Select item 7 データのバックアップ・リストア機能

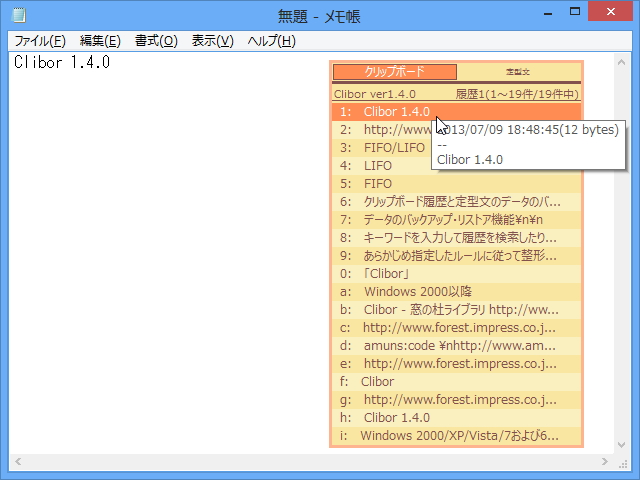click(x=456, y=220)
